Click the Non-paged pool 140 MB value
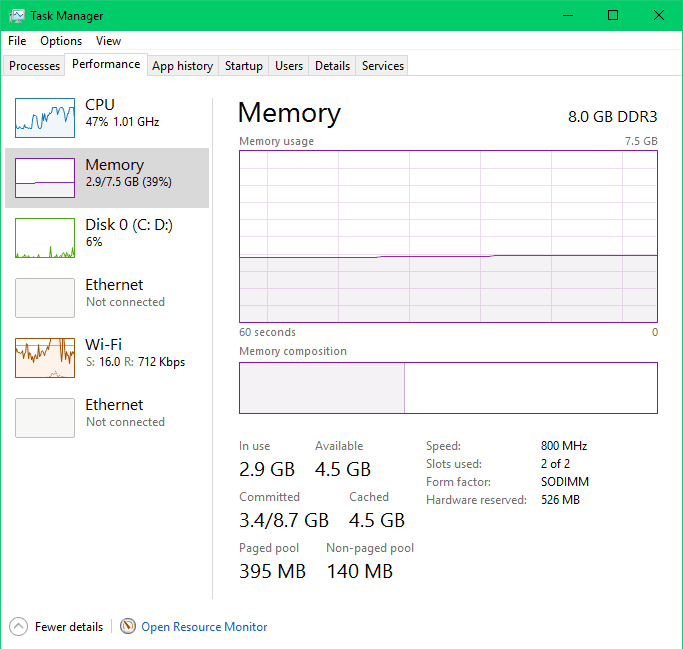This screenshot has width=683, height=649. coord(360,571)
